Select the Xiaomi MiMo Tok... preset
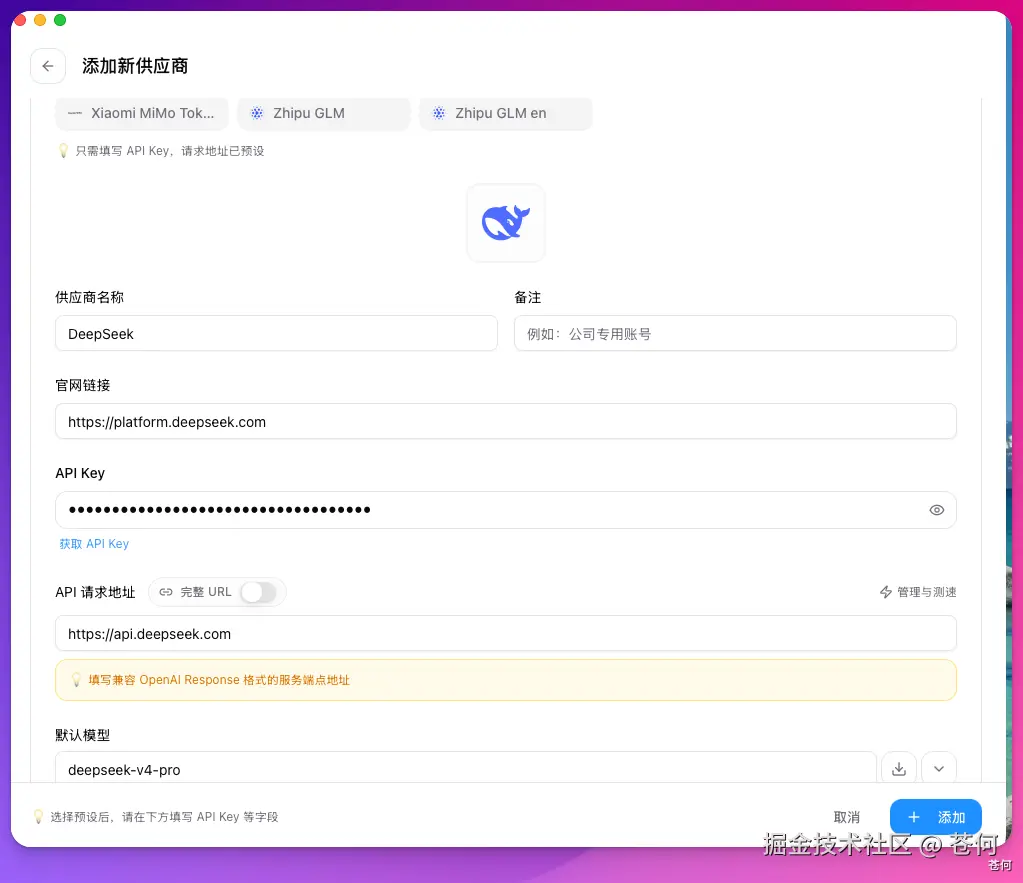The height and width of the screenshot is (883, 1023). click(142, 114)
